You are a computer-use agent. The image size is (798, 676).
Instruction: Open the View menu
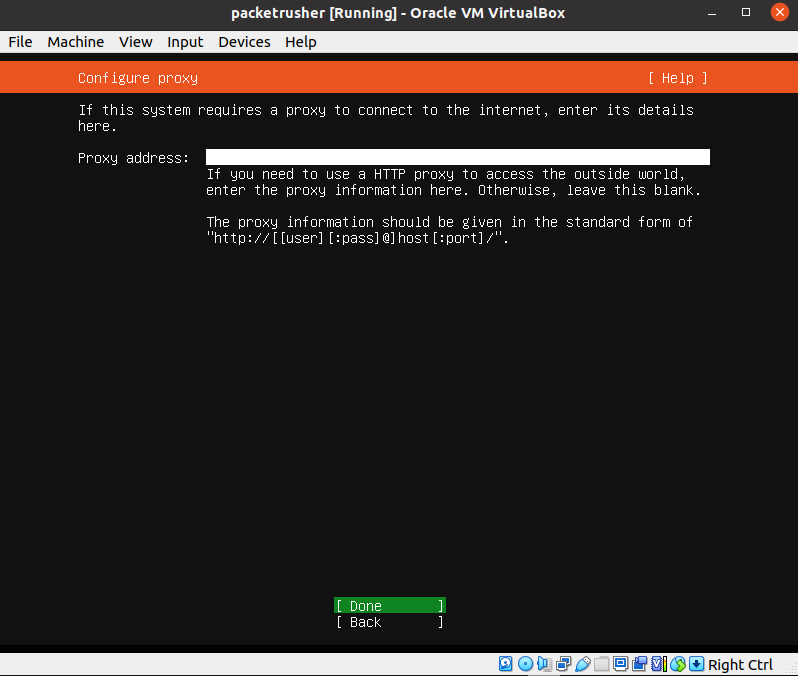(x=135, y=42)
